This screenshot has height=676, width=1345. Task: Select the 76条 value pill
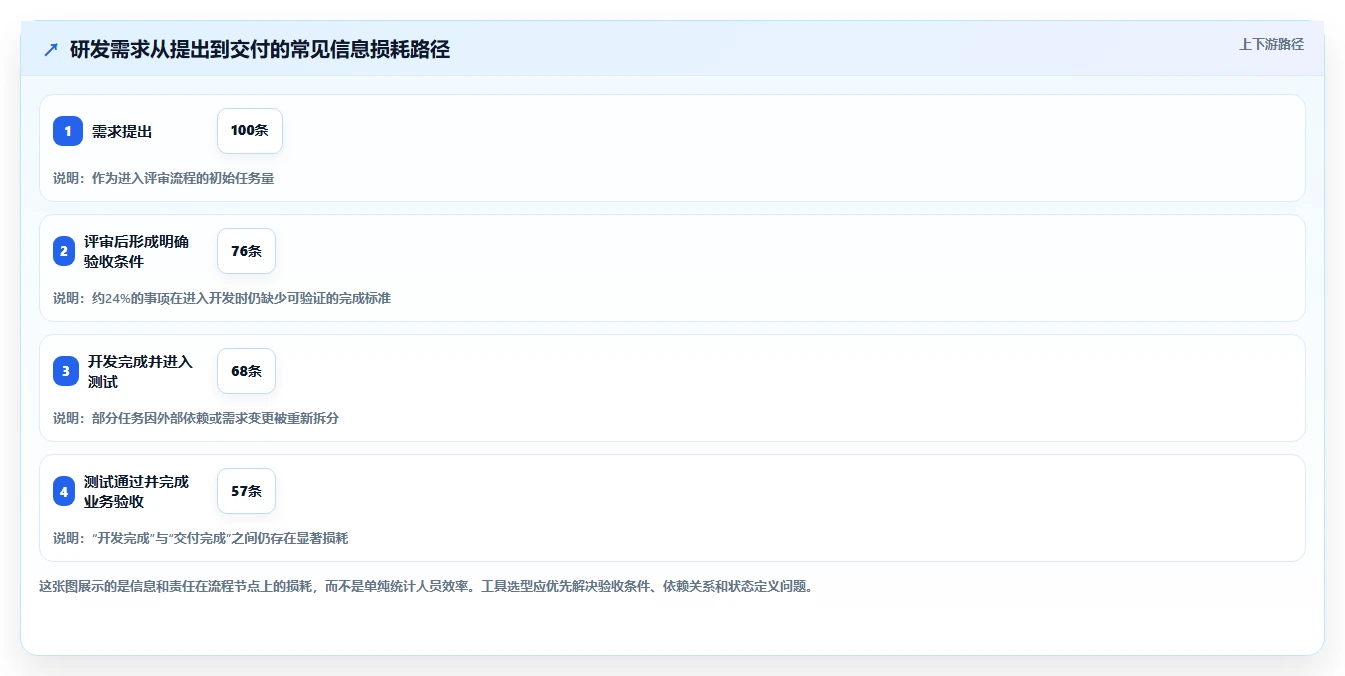(246, 251)
